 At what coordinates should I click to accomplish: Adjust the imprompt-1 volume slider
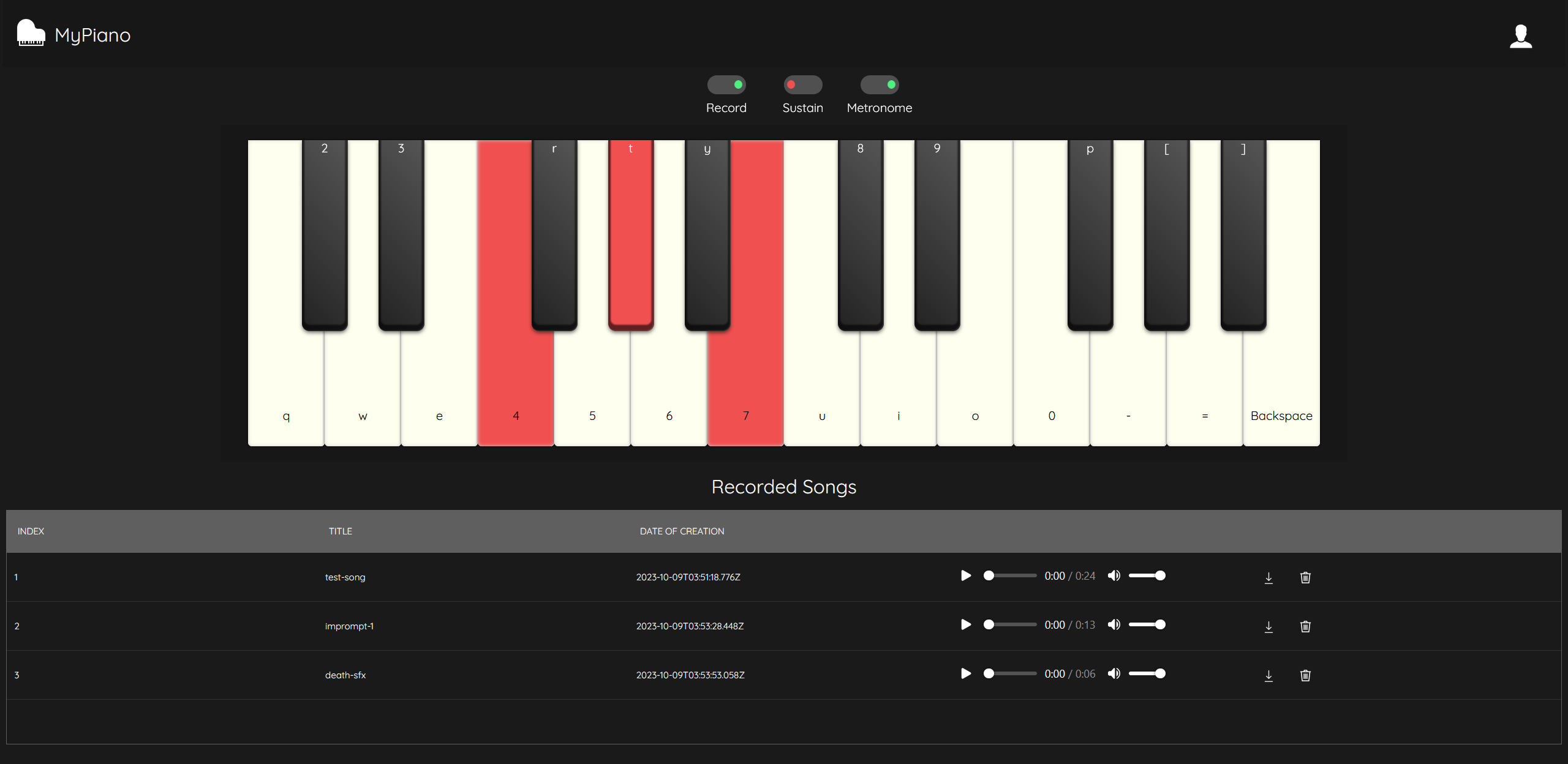1147,624
